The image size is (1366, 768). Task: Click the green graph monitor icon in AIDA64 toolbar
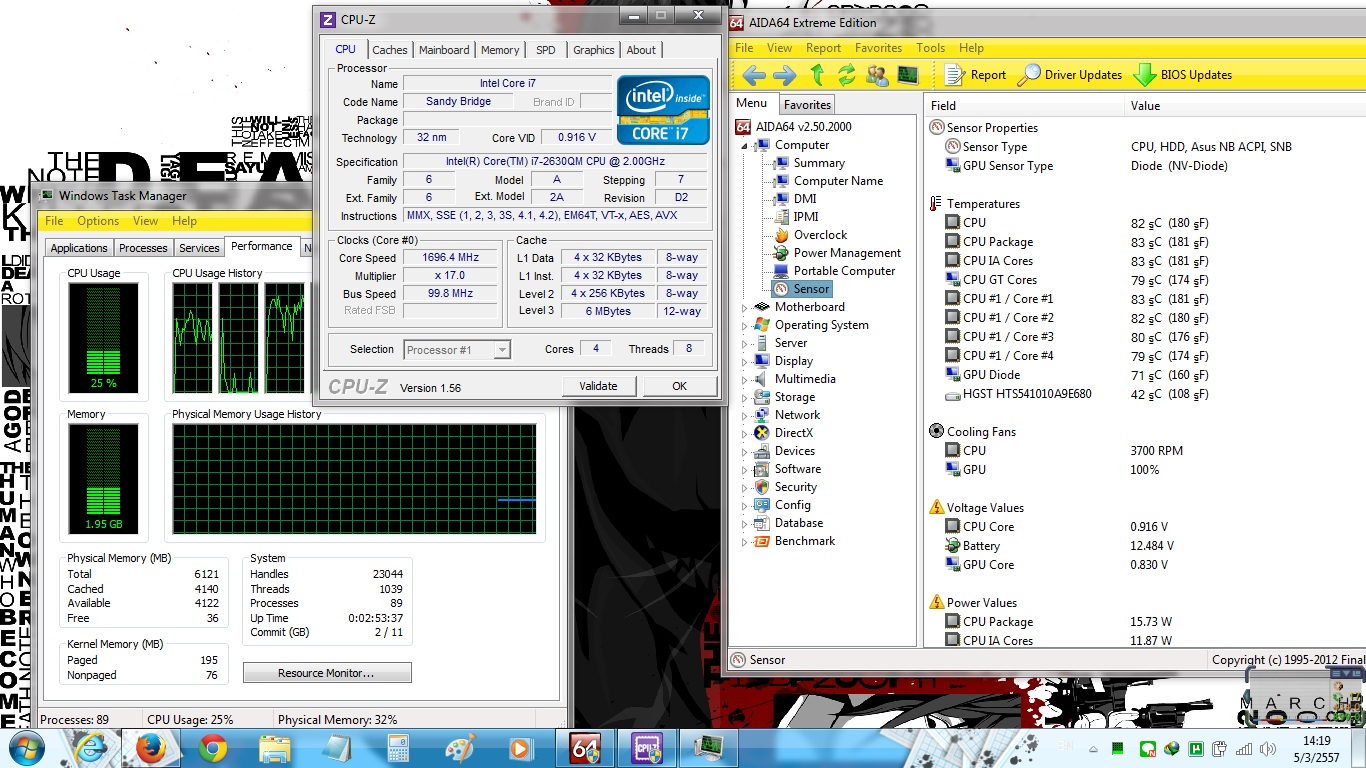(908, 75)
